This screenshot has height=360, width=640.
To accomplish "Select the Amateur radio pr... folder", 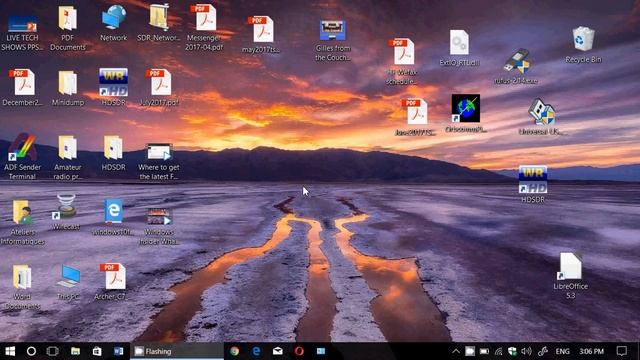I will point(68,158).
